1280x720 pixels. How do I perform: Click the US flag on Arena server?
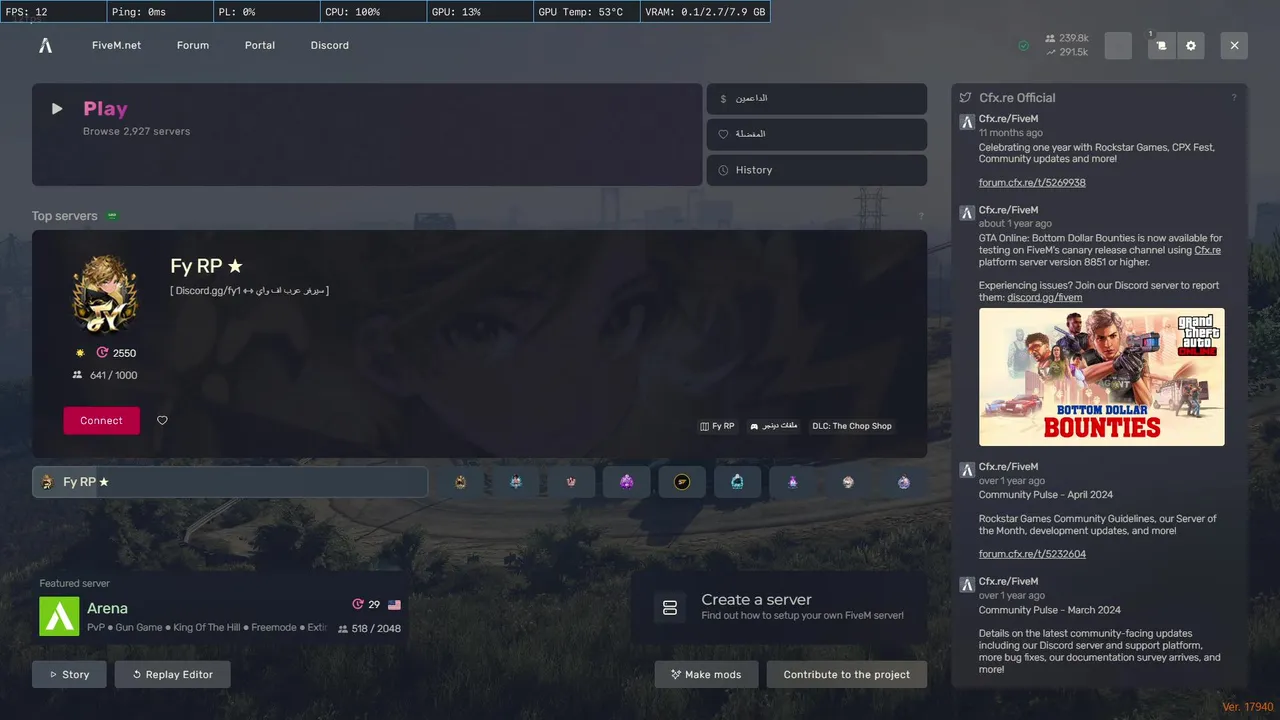pyautogui.click(x=394, y=605)
